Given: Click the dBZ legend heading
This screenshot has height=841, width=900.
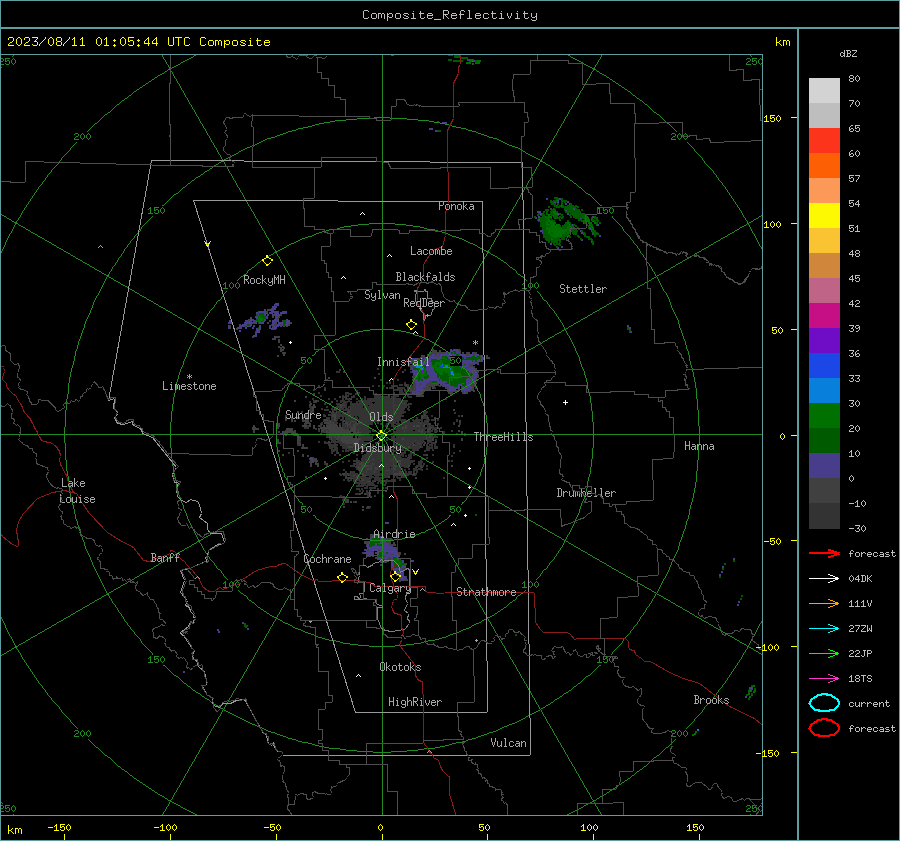Looking at the screenshot, I should (x=848, y=53).
